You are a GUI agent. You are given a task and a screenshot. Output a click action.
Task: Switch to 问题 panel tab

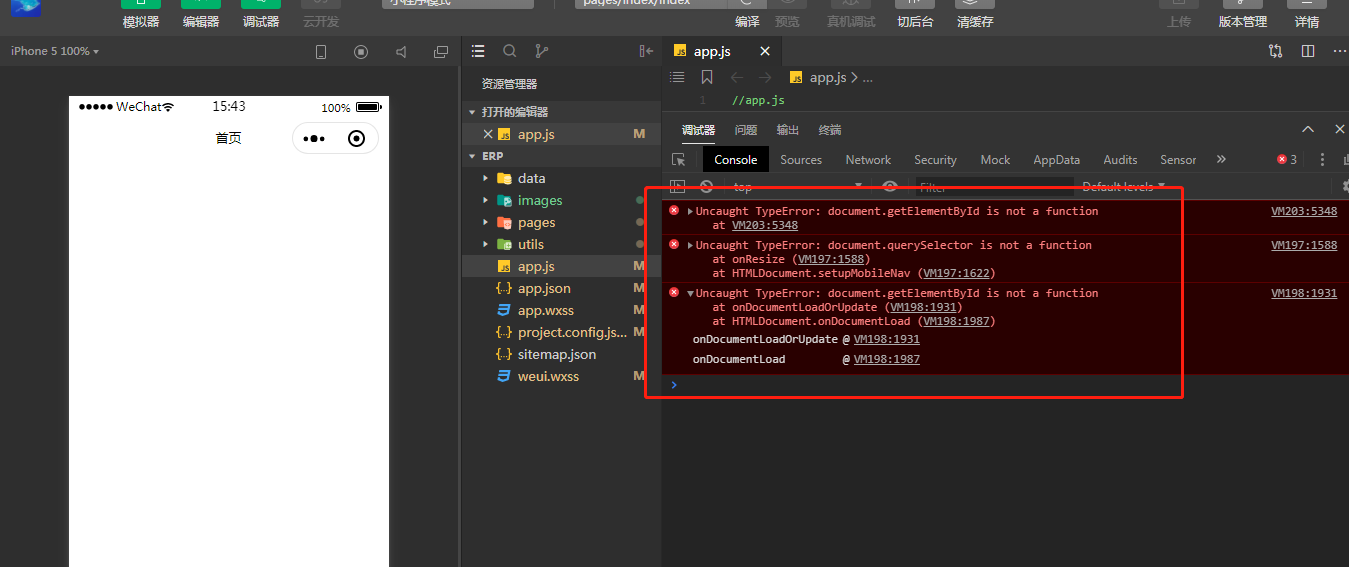pos(746,130)
